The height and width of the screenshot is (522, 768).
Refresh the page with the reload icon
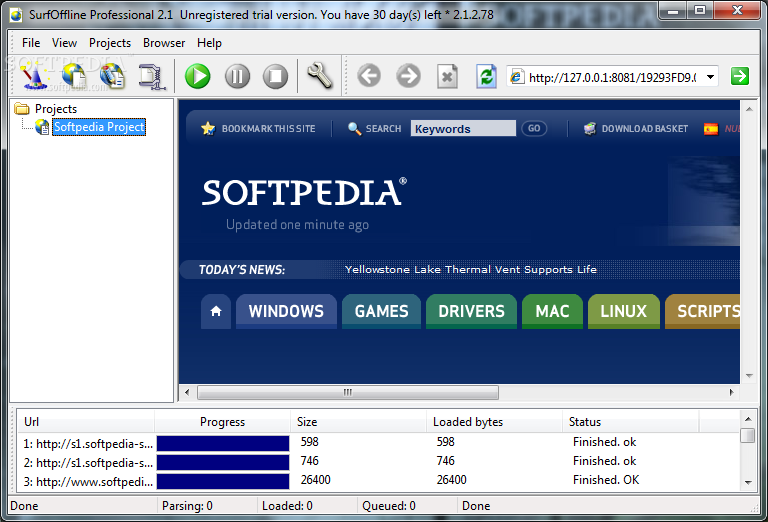(x=486, y=76)
